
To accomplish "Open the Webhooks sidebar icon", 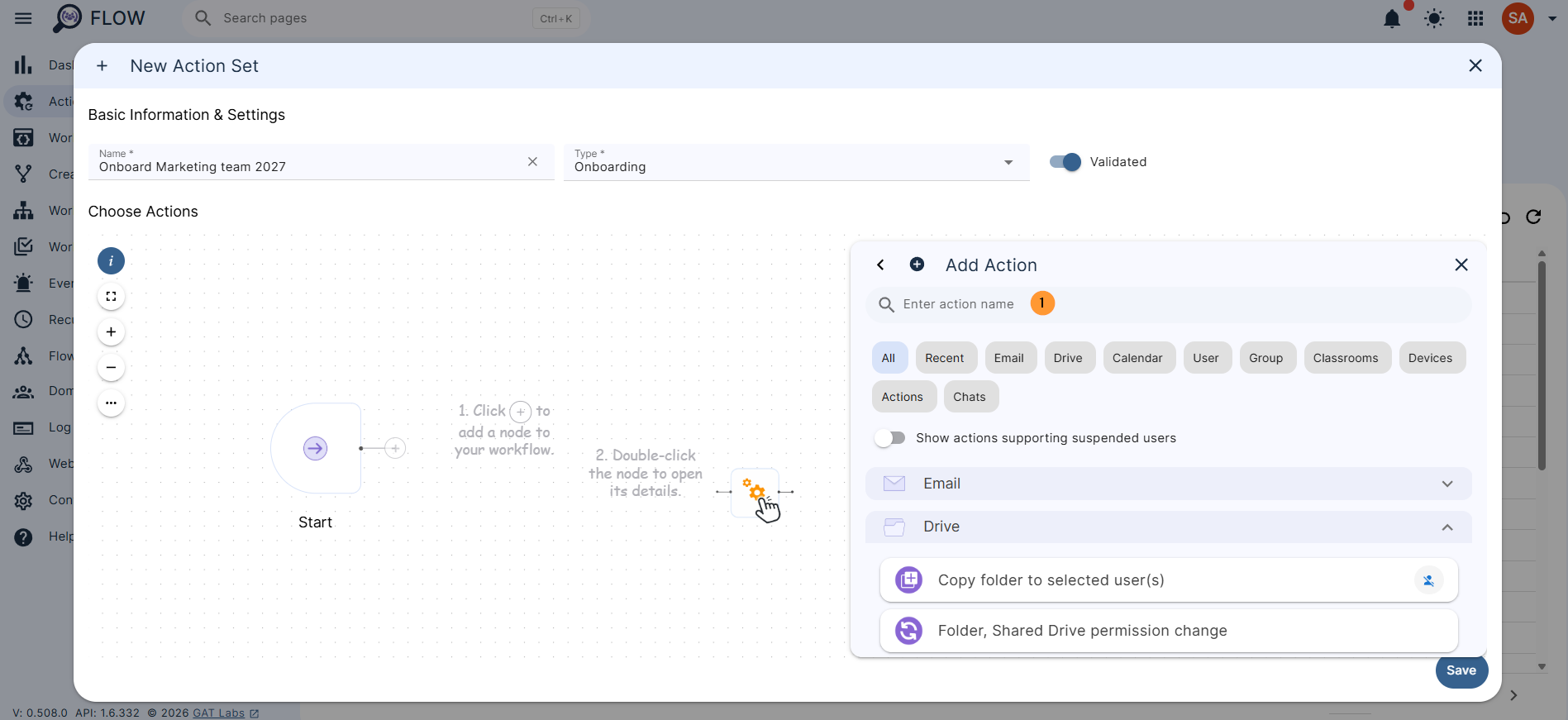I will 23,464.
